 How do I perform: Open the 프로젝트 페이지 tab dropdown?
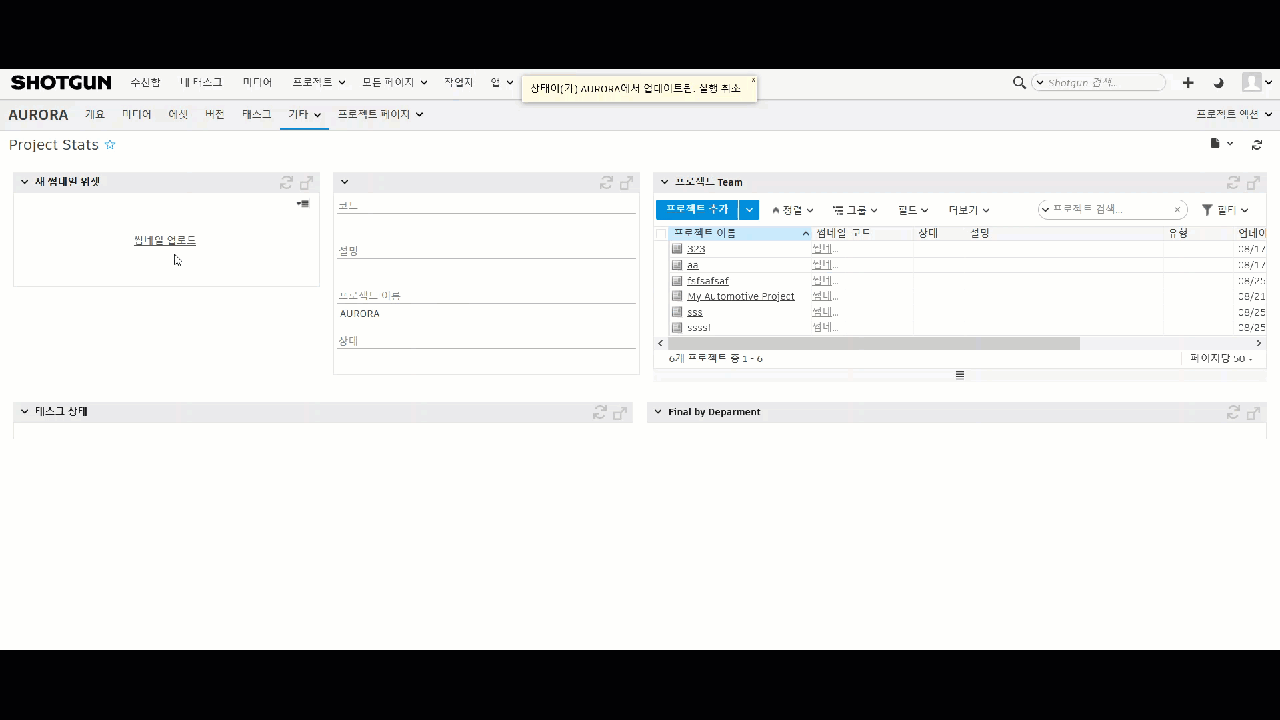tap(381, 115)
